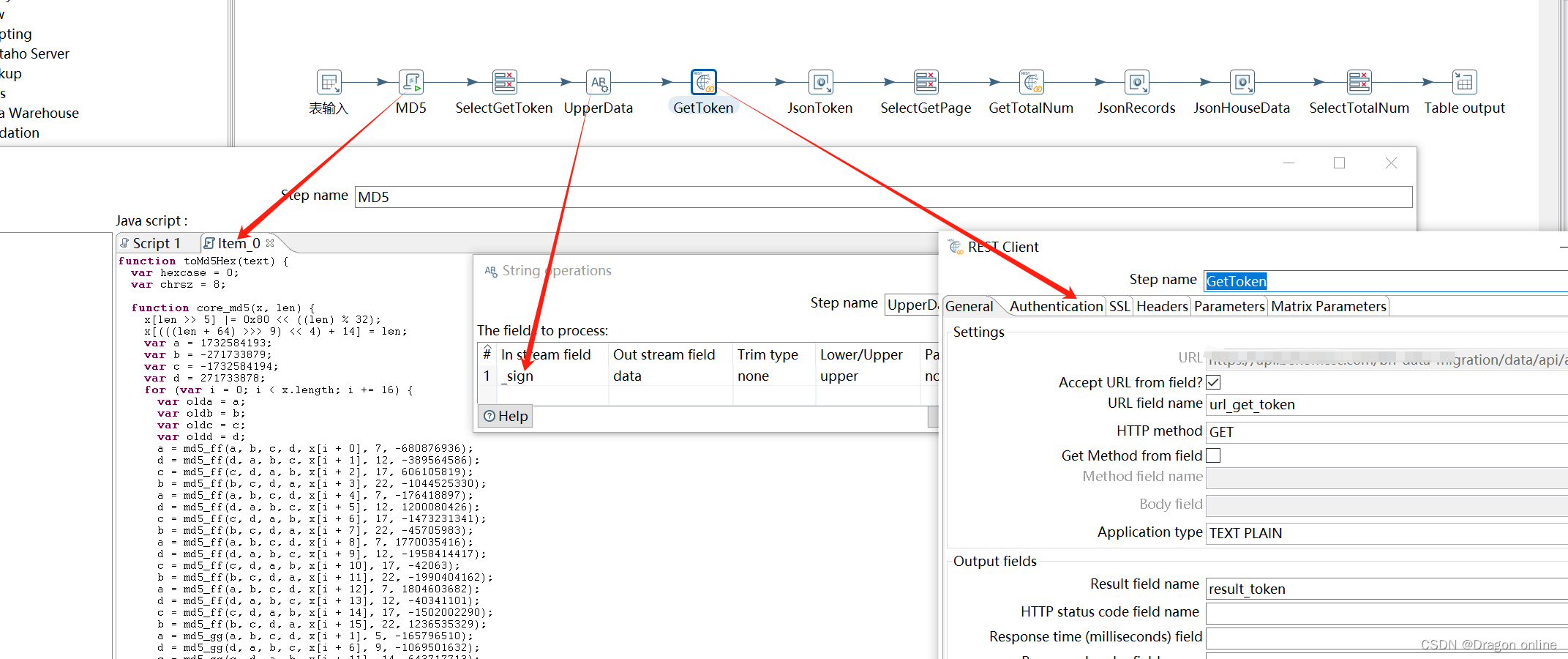1568x659 pixels.
Task: Click the Trim type column header
Action: (x=774, y=354)
